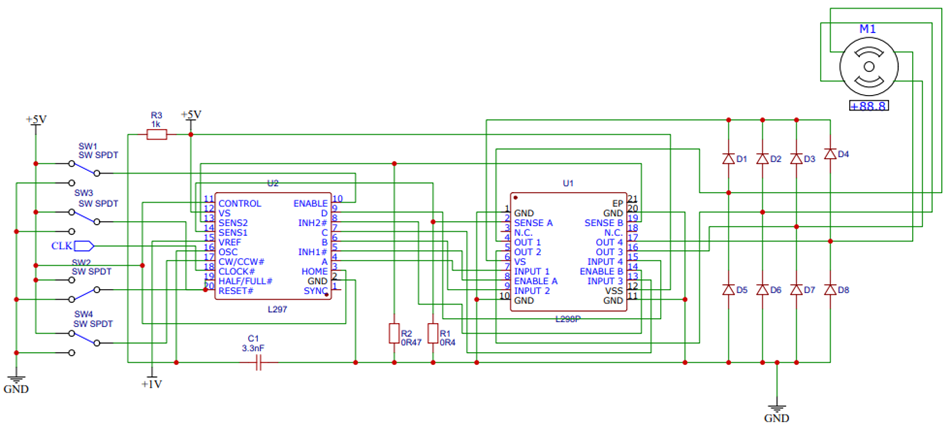Image resolution: width=950 pixels, height=425 pixels.
Task: Select diode D1 symbol
Action: point(728,159)
